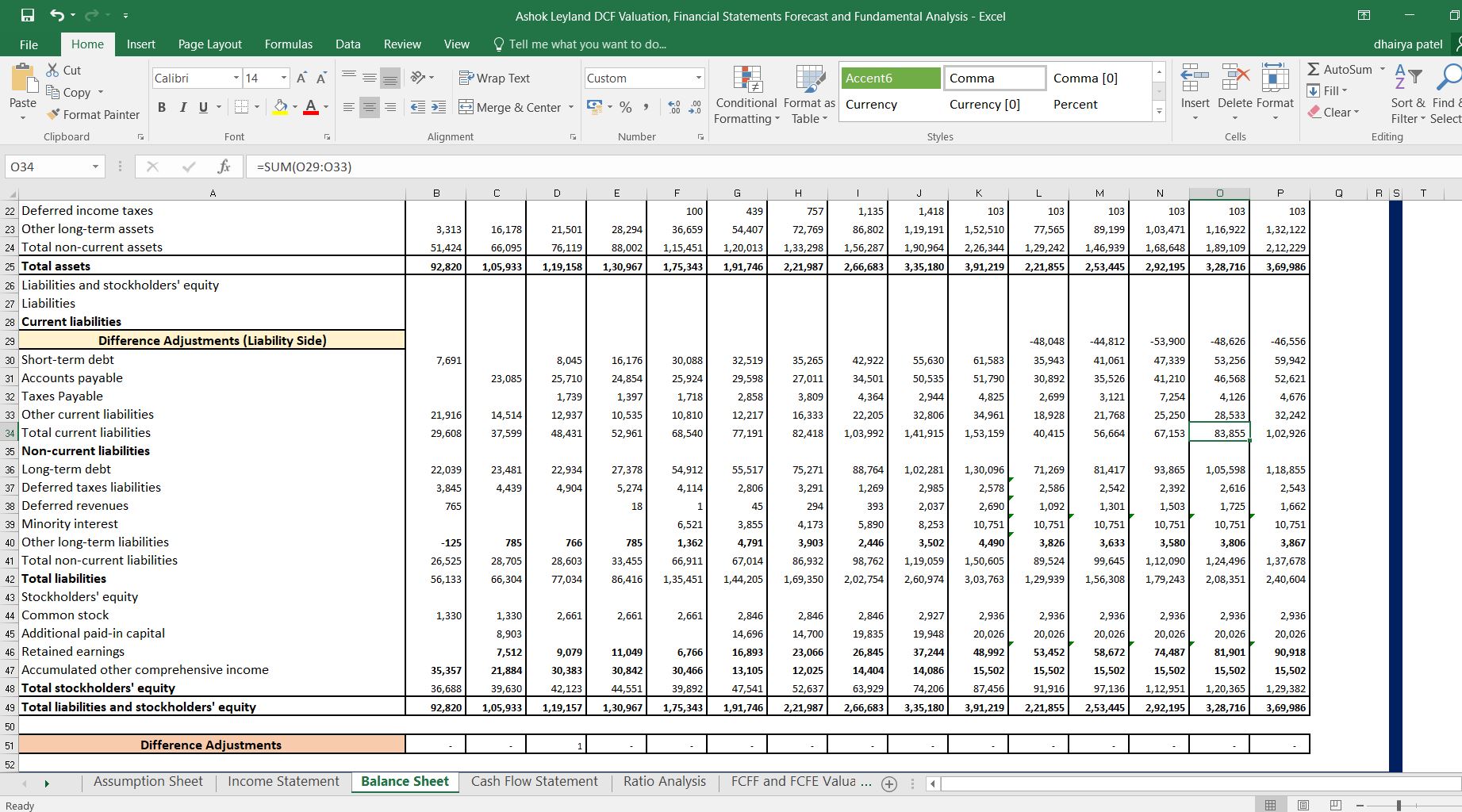
Task: Click the Sort & Filter icon
Action: 1408,78
